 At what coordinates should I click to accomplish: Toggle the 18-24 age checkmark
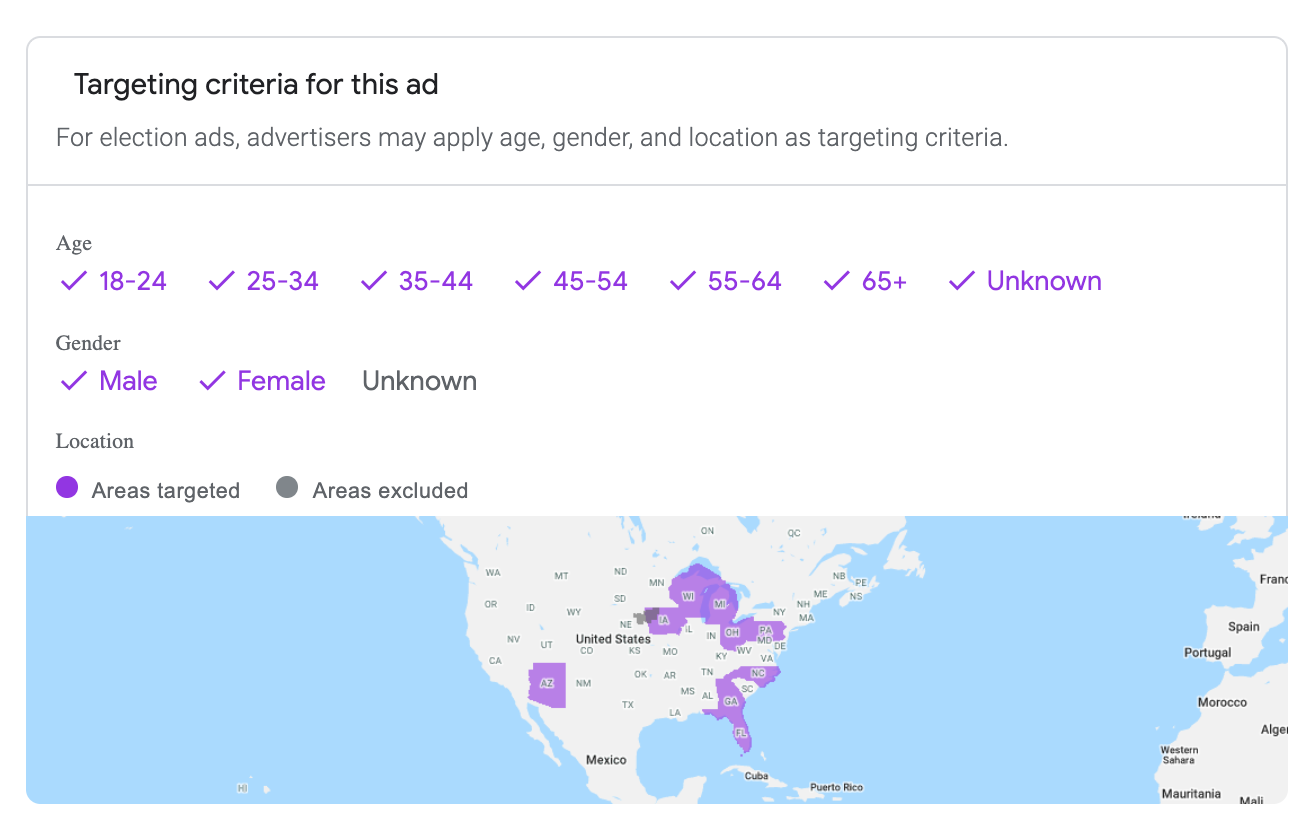113,281
